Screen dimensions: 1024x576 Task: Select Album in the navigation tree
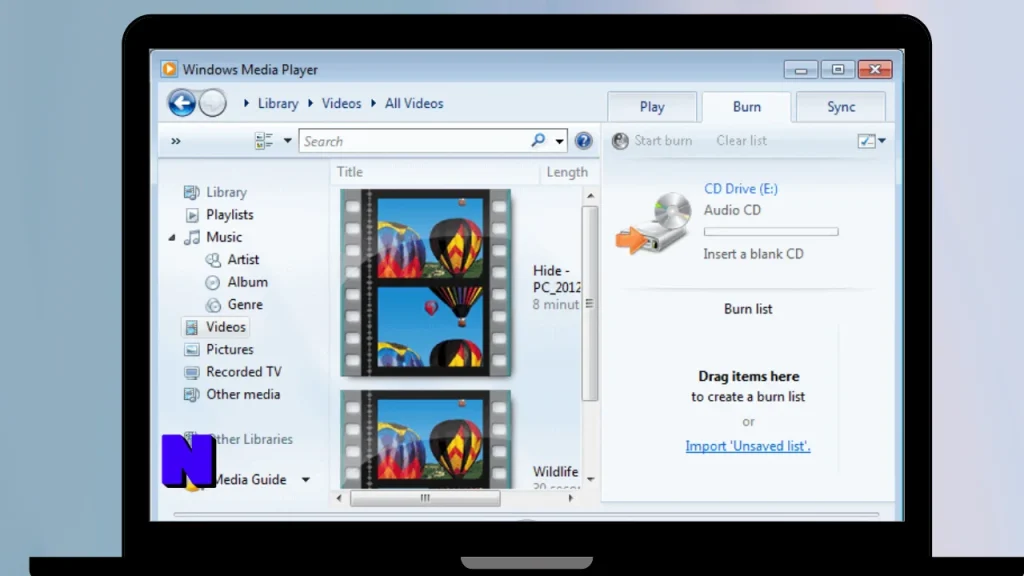pyautogui.click(x=248, y=282)
